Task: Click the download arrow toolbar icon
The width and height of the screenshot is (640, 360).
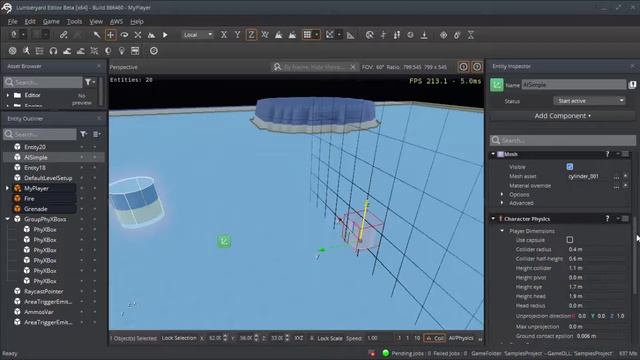Action: point(424,35)
